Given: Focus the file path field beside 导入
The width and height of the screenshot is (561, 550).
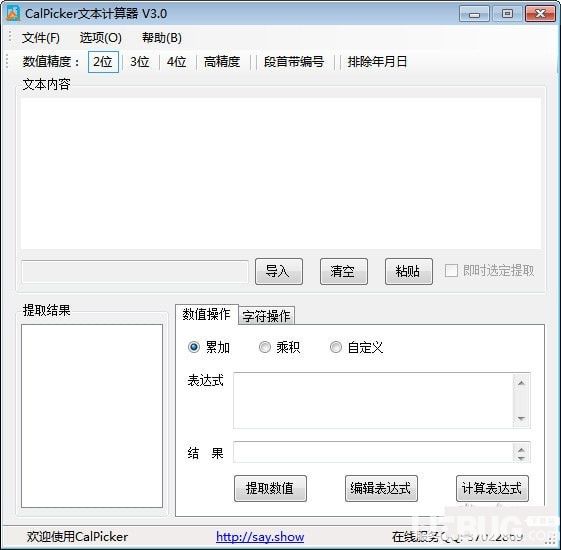Looking at the screenshot, I should tap(135, 272).
